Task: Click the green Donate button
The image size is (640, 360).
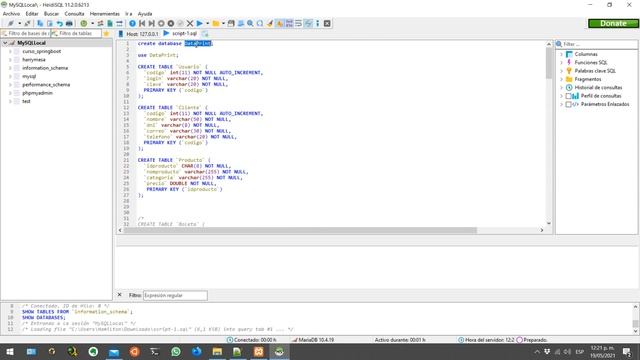Action: (613, 24)
